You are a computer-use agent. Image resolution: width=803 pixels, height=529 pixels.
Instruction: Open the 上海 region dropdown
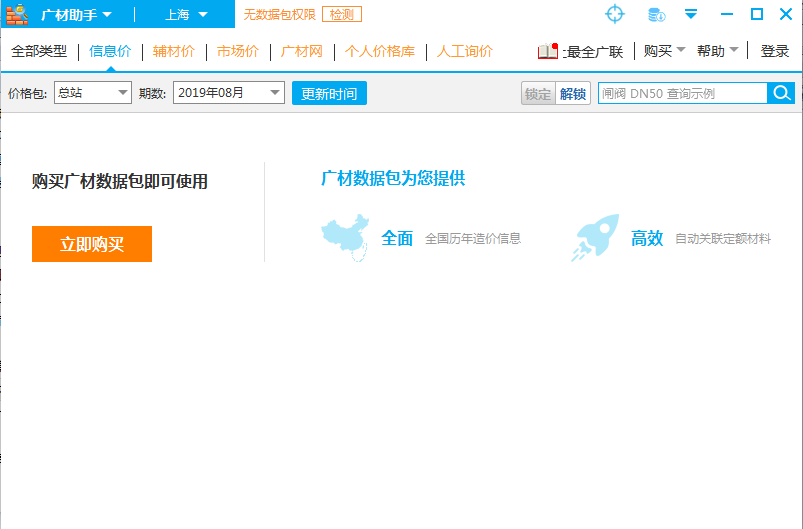[x=186, y=14]
